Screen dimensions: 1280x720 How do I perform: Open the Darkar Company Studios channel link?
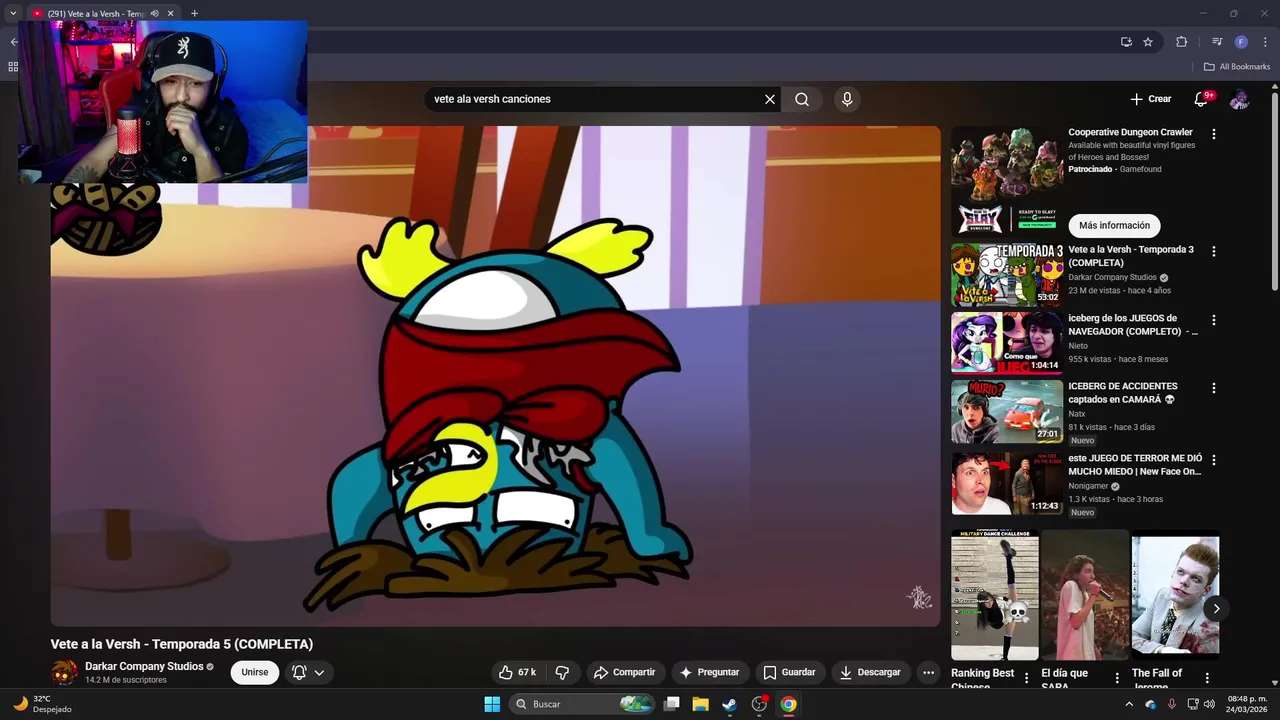(144, 666)
